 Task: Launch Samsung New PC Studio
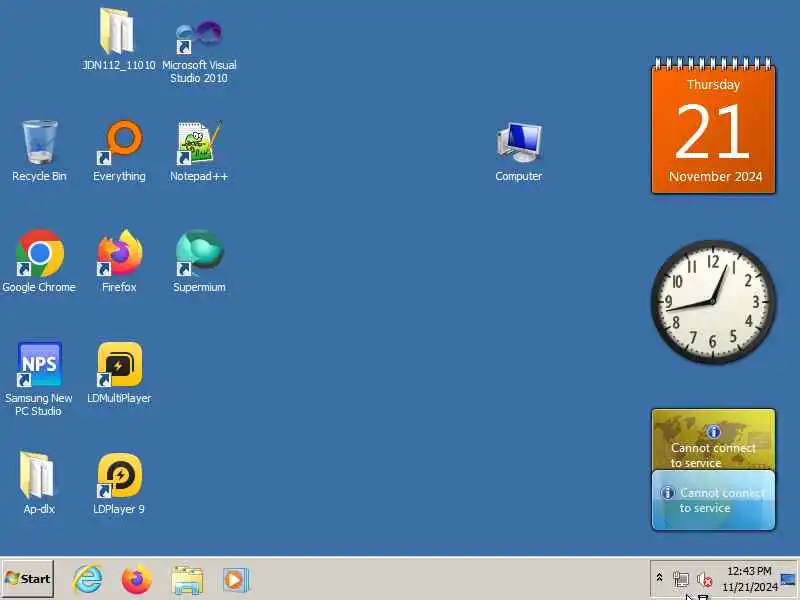tap(39, 379)
